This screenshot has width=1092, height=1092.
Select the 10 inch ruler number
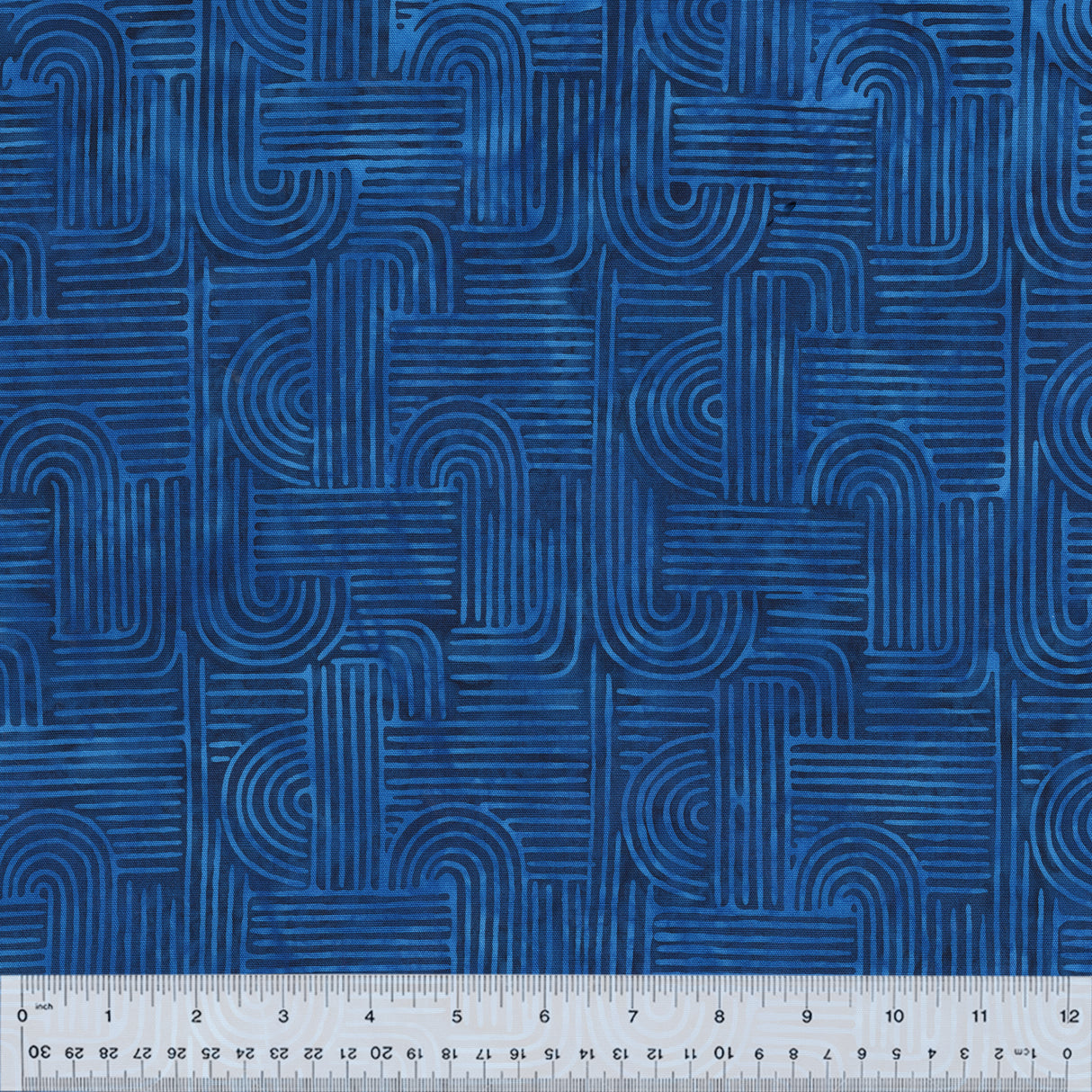(894, 1016)
